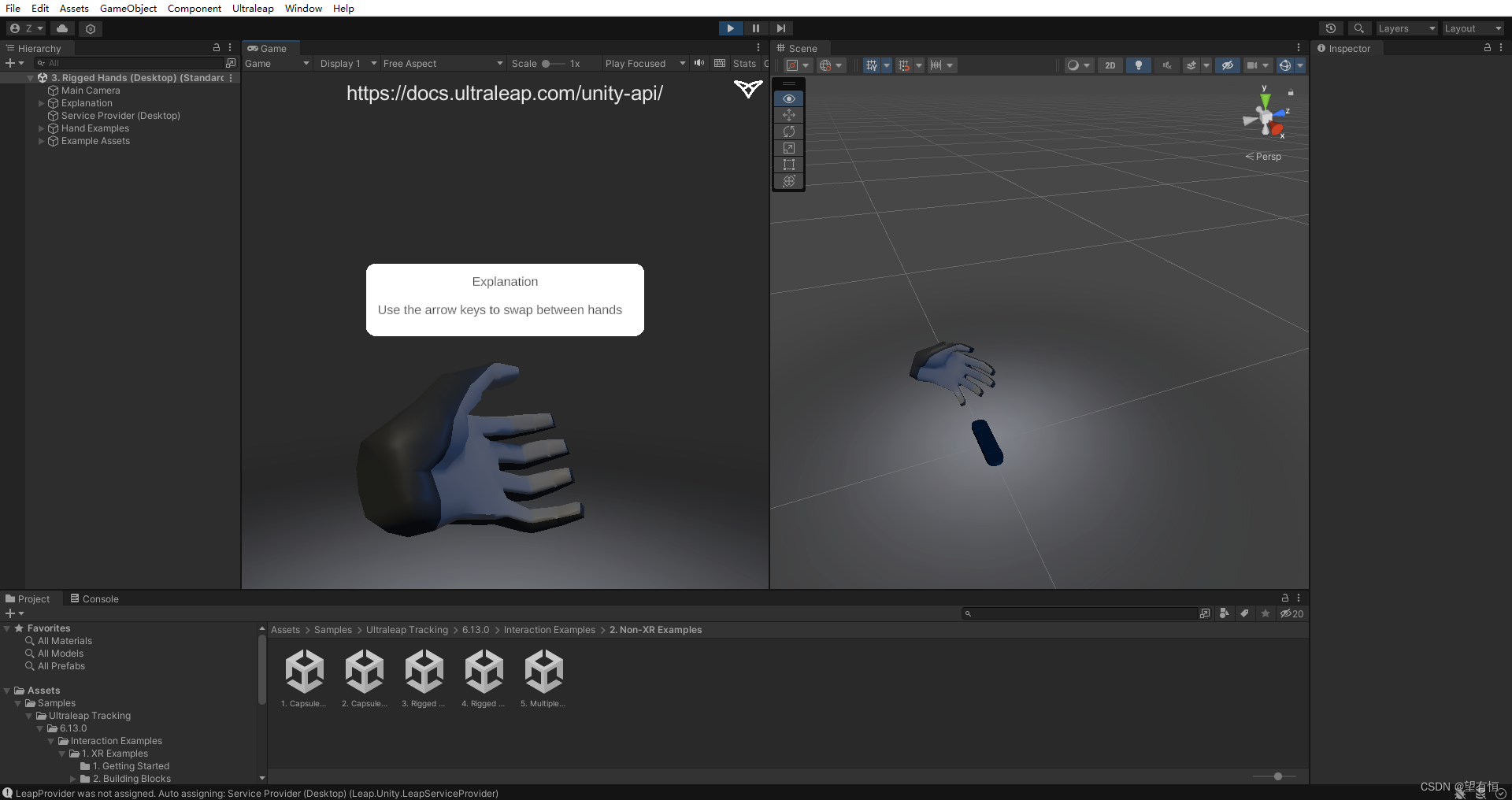Click Ultraleap Tracking in the breadcrumb path
Screen dimensions: 1512x800
tap(407, 630)
